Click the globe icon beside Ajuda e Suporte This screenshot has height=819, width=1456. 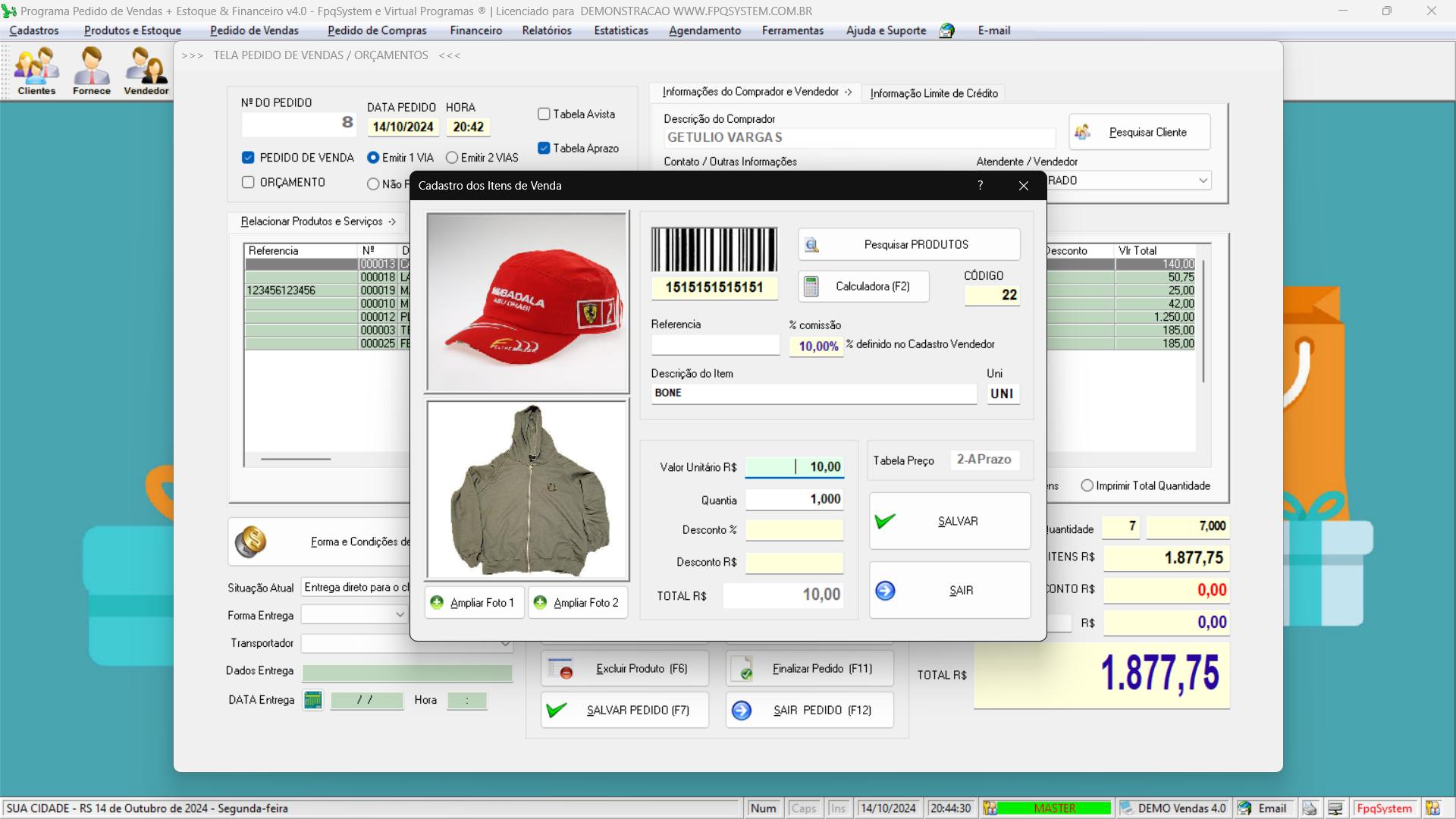946,30
